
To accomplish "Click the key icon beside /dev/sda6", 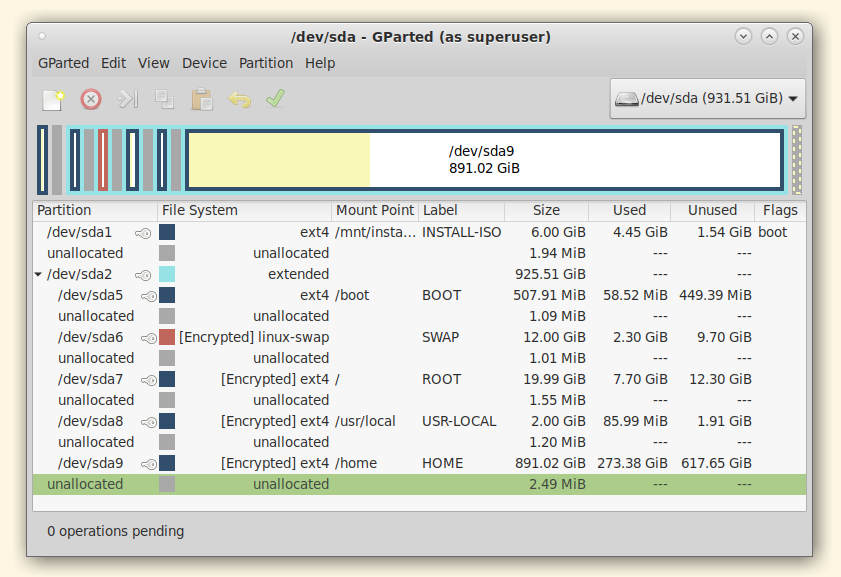I will click(149, 338).
